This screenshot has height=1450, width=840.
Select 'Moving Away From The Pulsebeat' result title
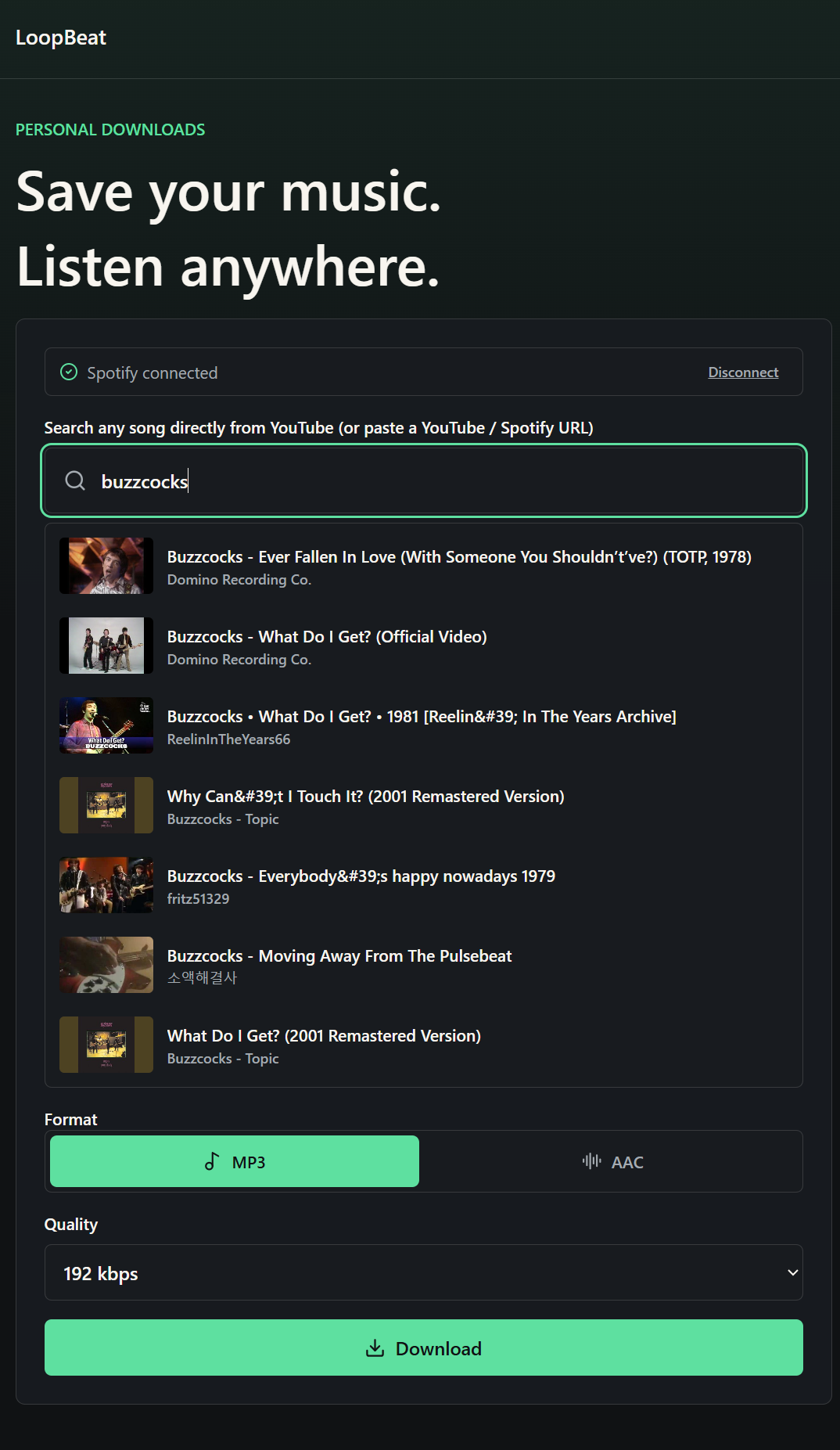coord(339,956)
